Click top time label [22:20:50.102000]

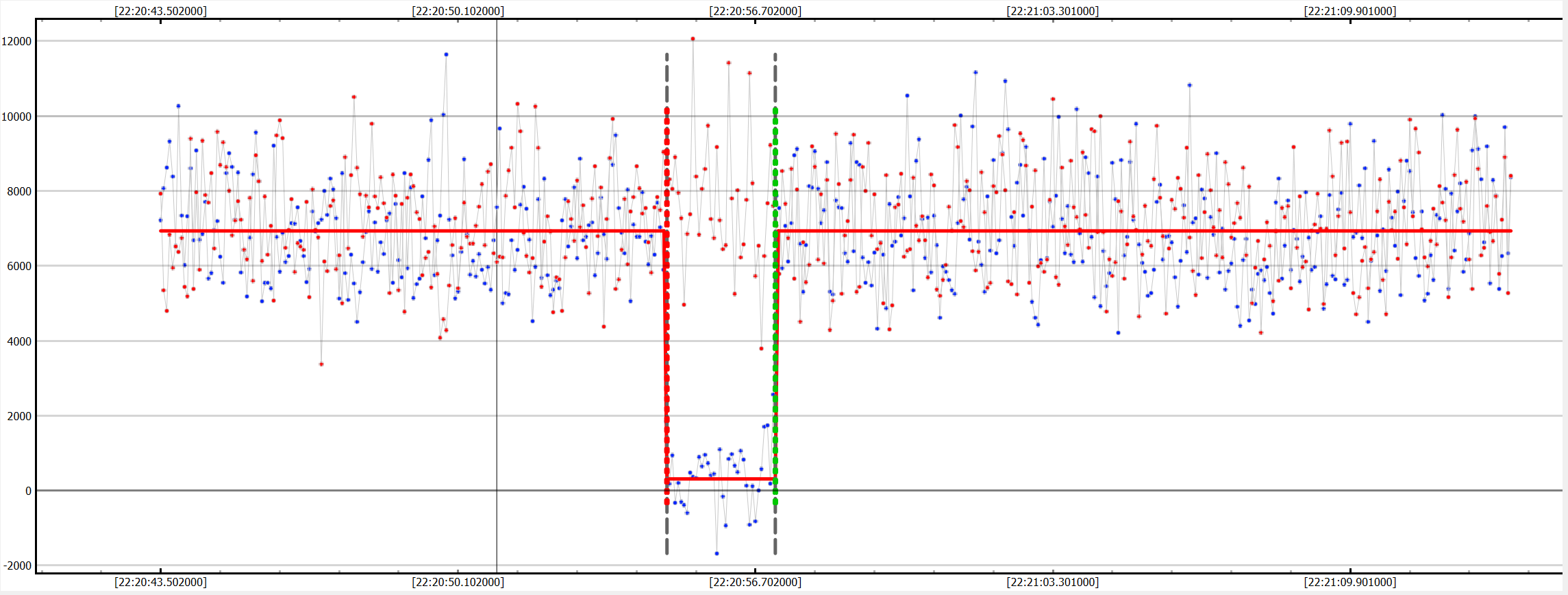(x=458, y=11)
